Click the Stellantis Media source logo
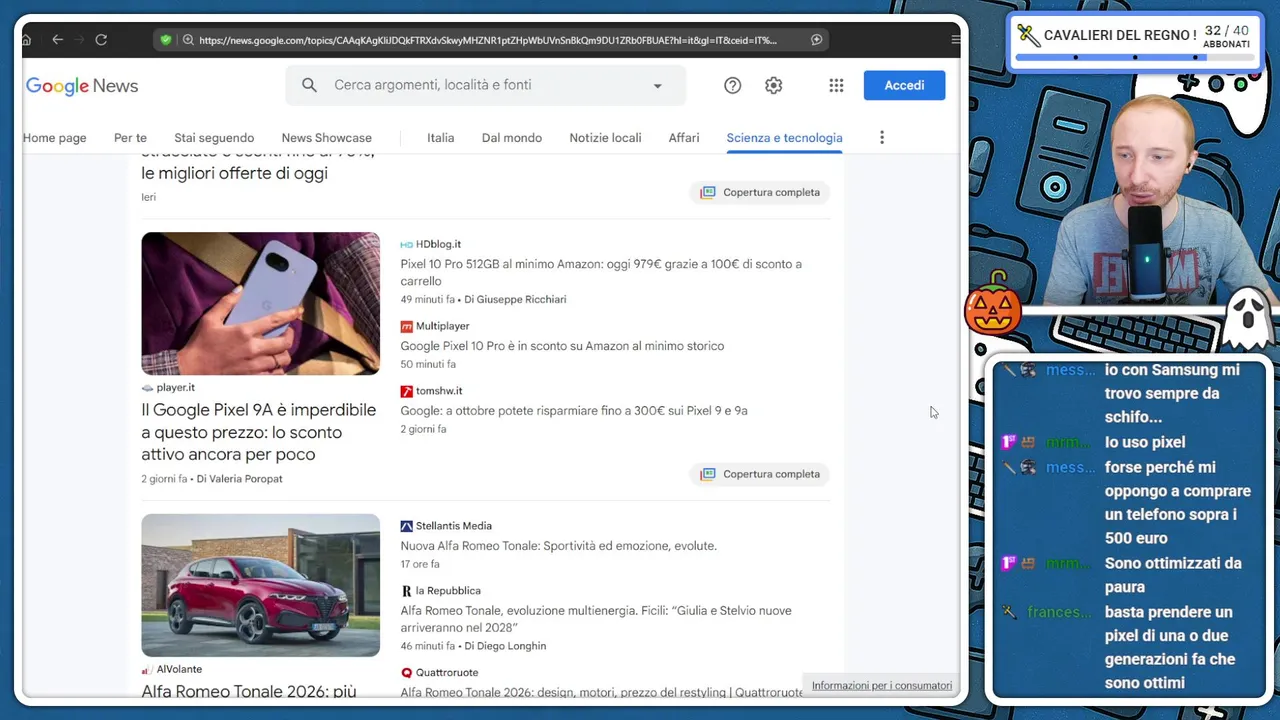This screenshot has height=720, width=1280. pos(406,526)
